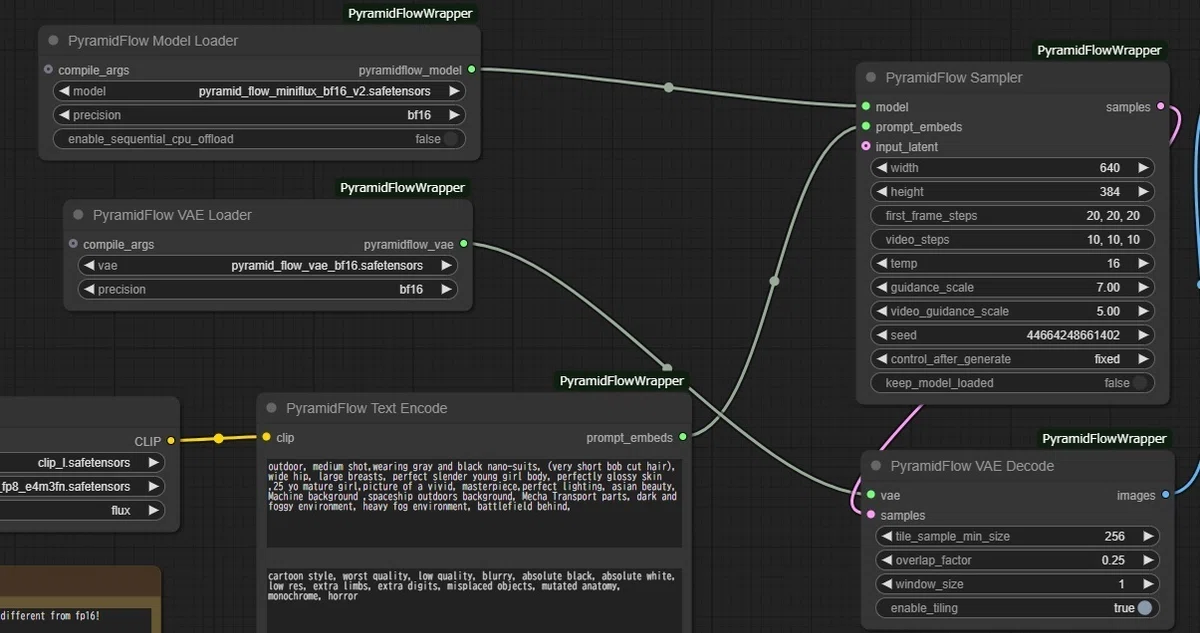Click pyramidflow_vae output socket

463,244
